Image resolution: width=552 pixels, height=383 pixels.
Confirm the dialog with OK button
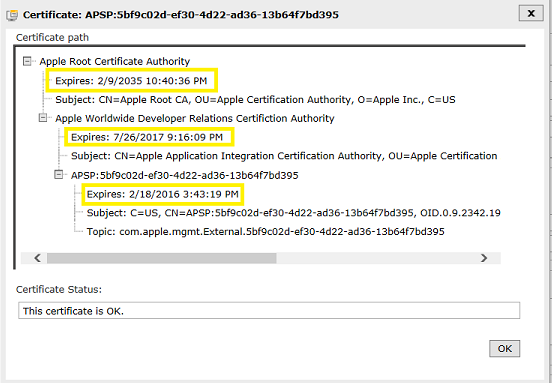504,349
